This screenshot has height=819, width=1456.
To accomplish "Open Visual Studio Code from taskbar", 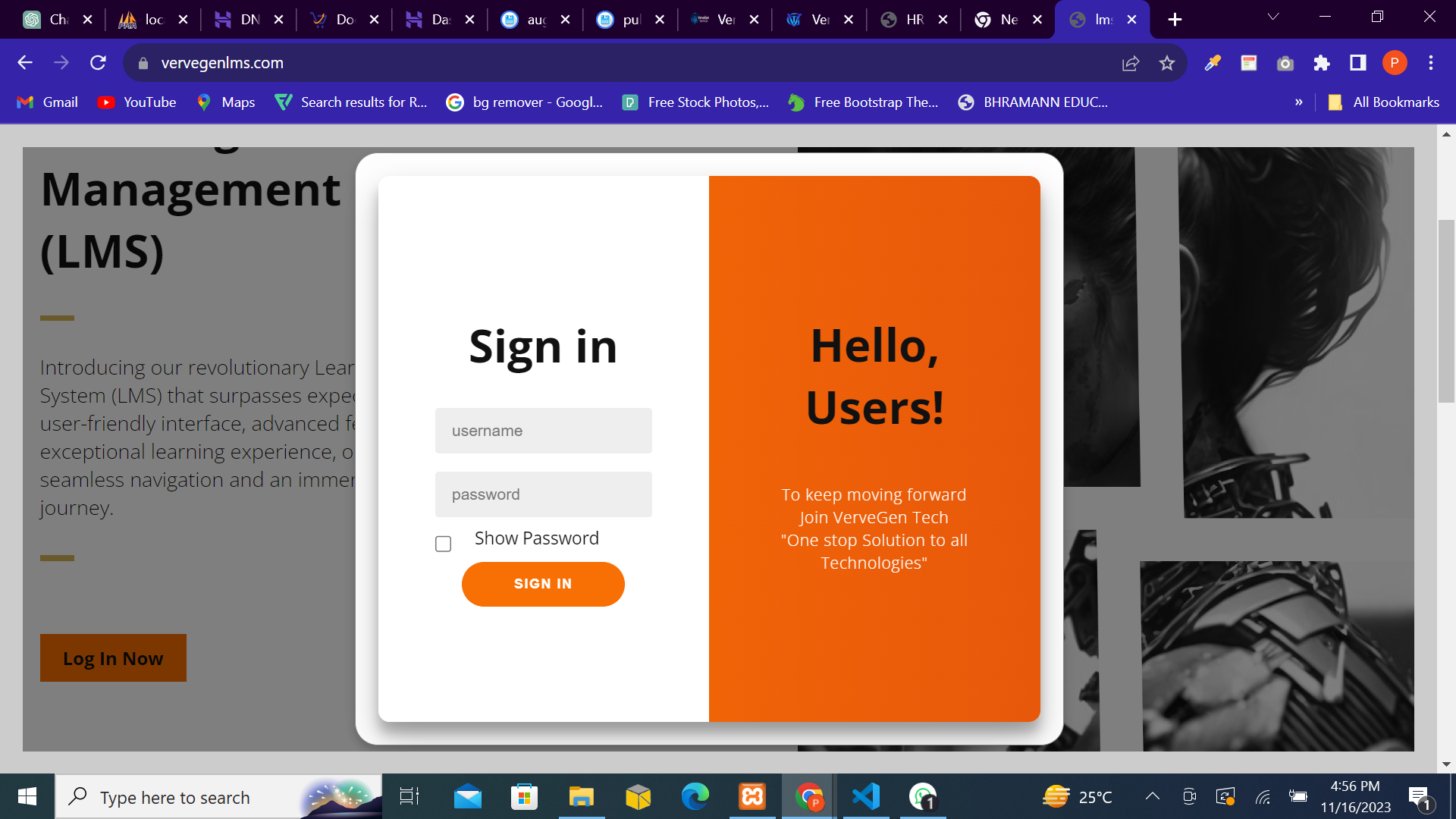I will click(x=866, y=797).
